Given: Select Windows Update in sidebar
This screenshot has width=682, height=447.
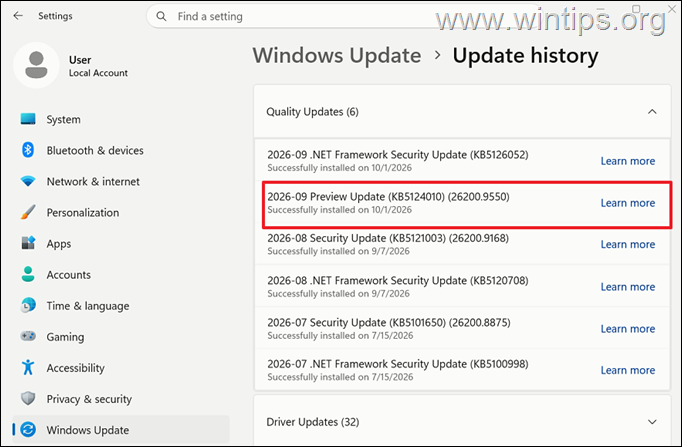Looking at the screenshot, I should (121, 430).
